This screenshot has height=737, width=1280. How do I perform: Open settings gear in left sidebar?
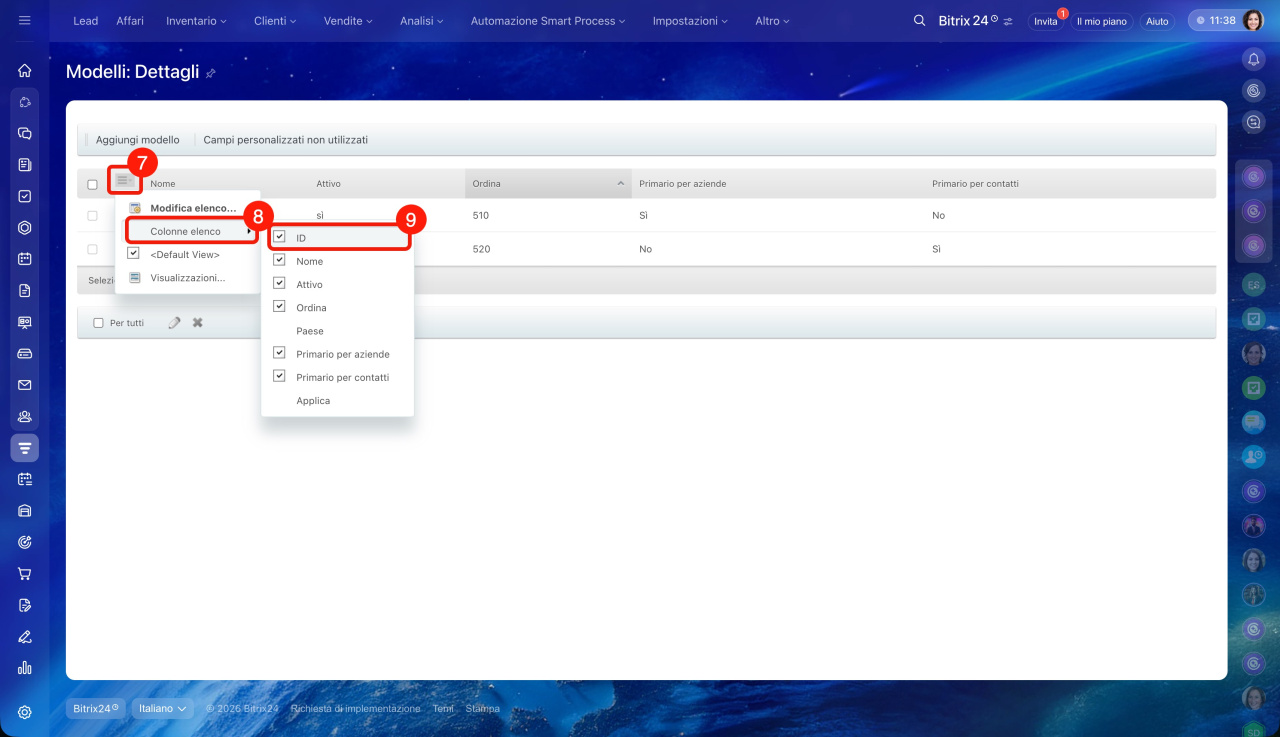click(x=25, y=712)
